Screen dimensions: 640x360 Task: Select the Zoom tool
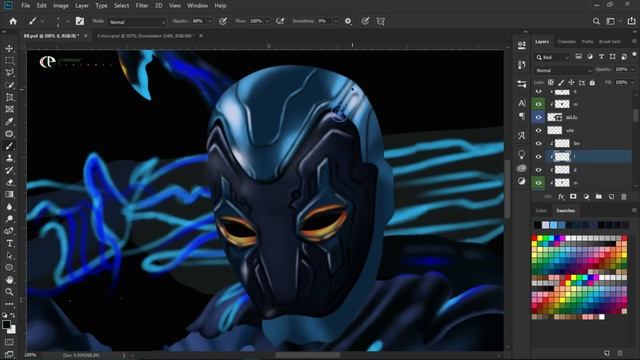click(x=9, y=292)
